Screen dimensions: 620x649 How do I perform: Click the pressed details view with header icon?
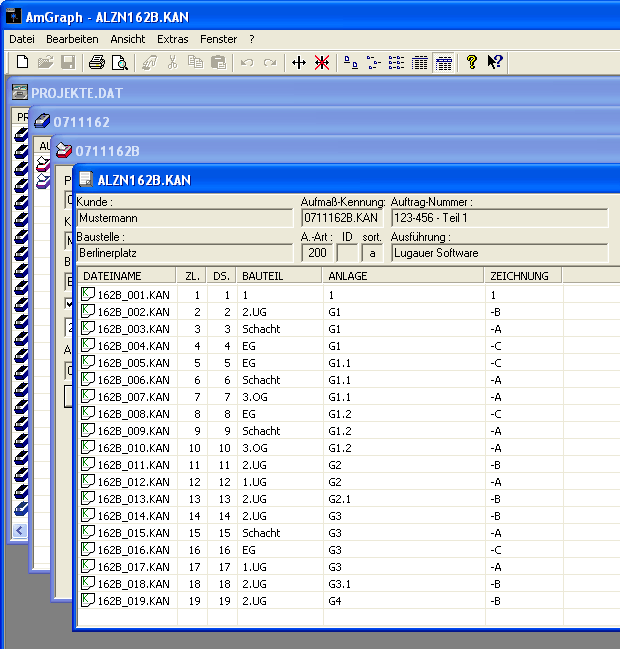click(443, 62)
